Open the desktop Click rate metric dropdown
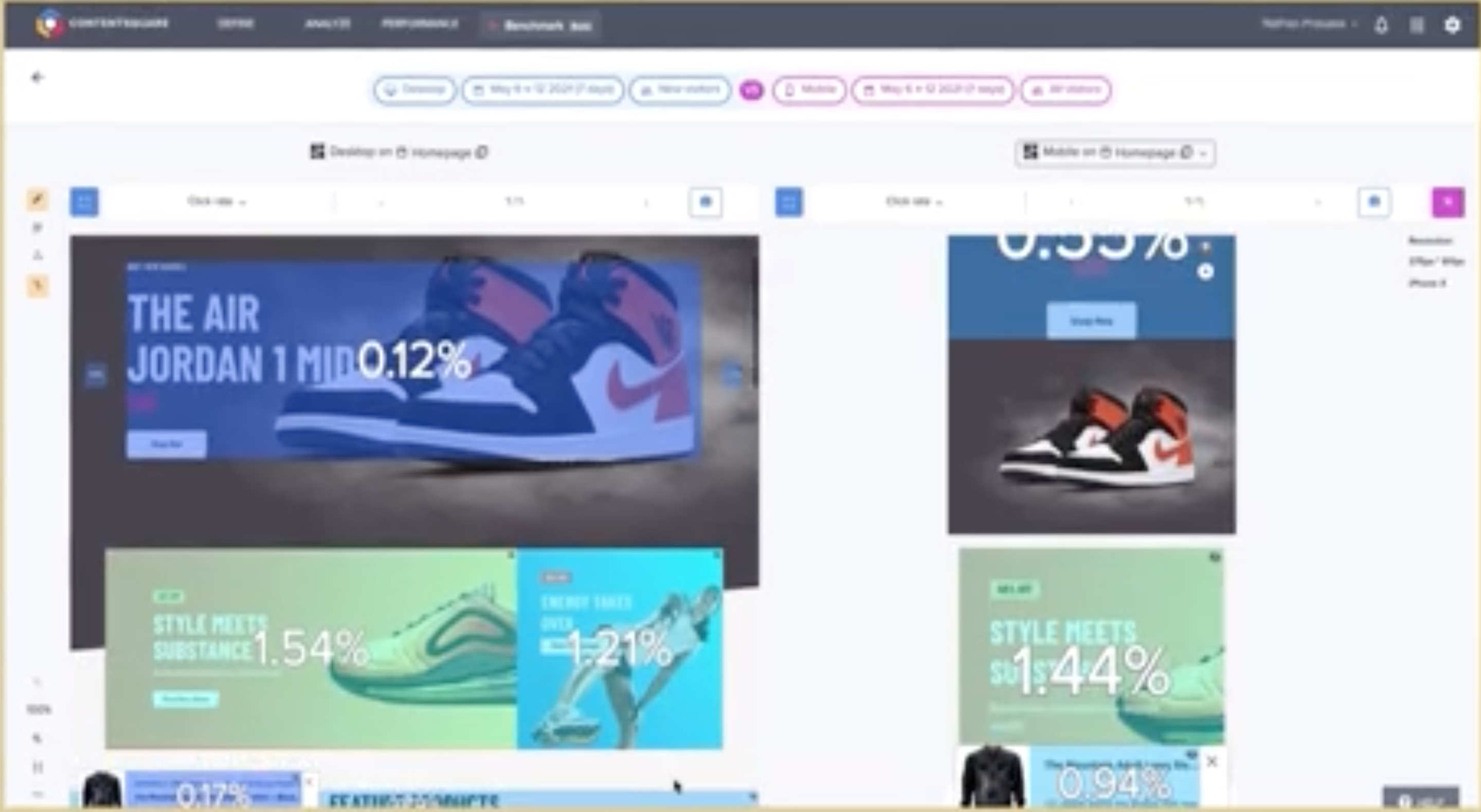Image resolution: width=1481 pixels, height=812 pixels. coord(216,201)
